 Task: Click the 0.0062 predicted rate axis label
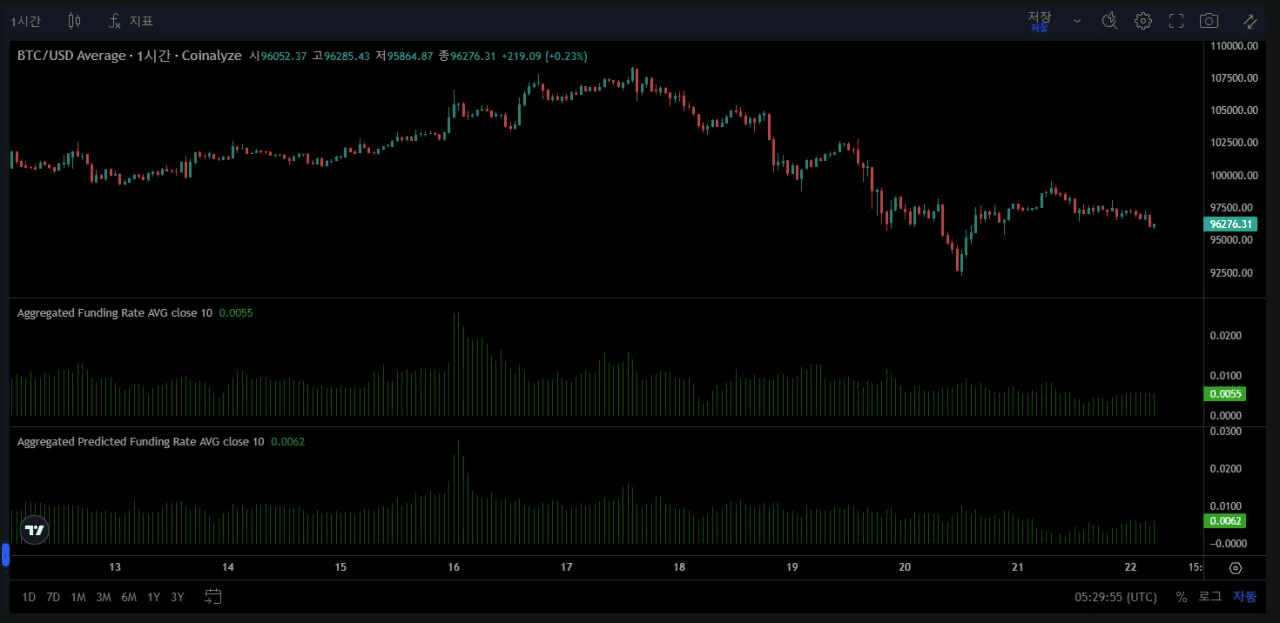[x=1225, y=521]
